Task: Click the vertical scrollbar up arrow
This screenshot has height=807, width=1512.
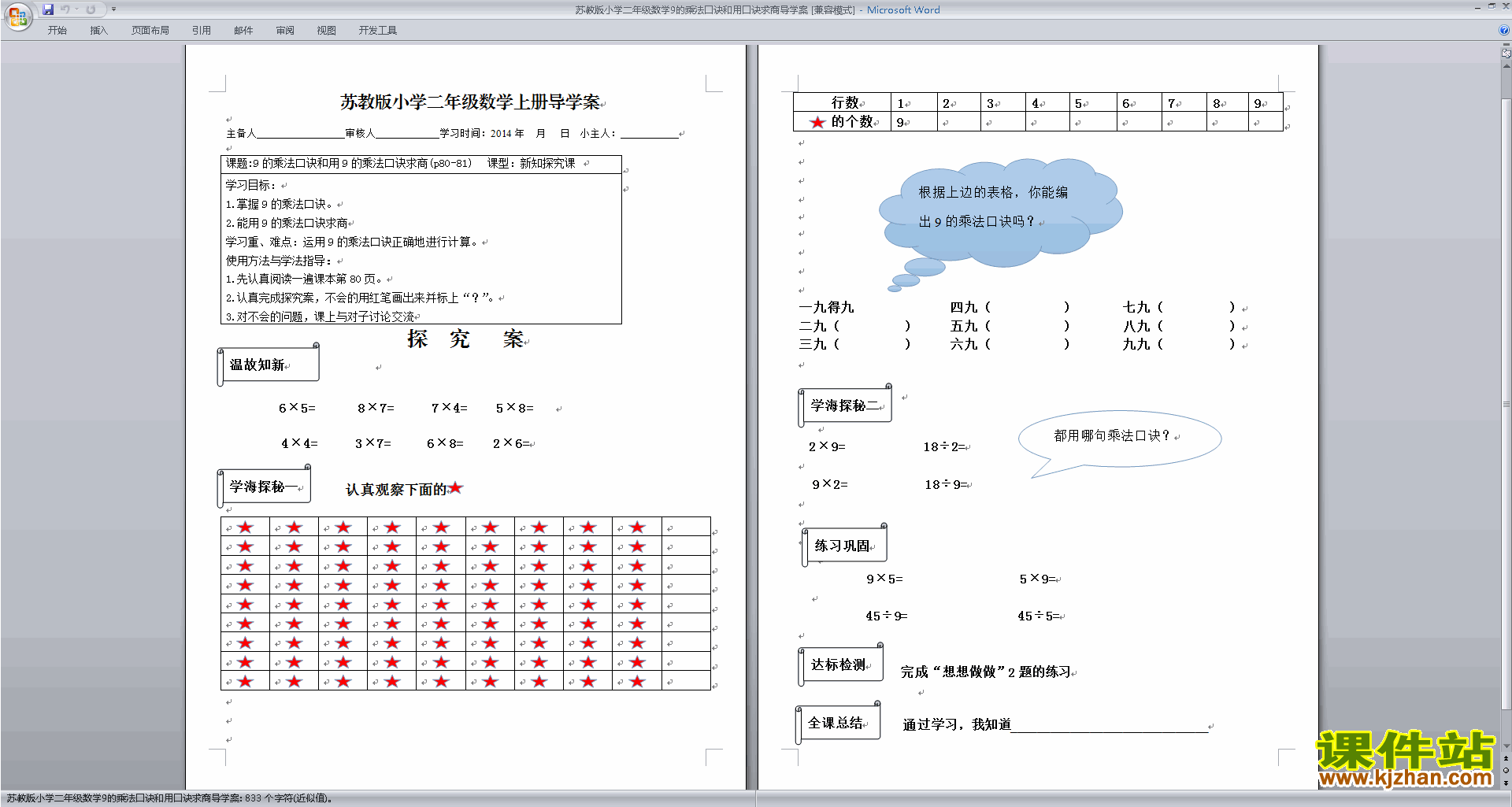Action: tap(1506, 65)
